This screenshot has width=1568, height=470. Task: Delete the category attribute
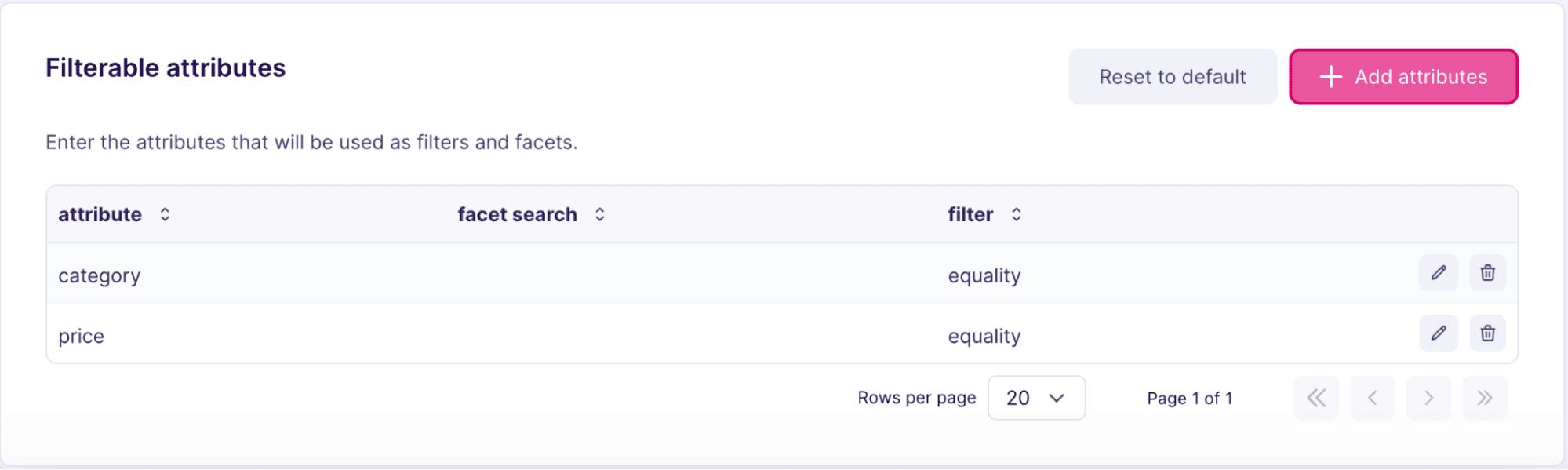coord(1486,273)
